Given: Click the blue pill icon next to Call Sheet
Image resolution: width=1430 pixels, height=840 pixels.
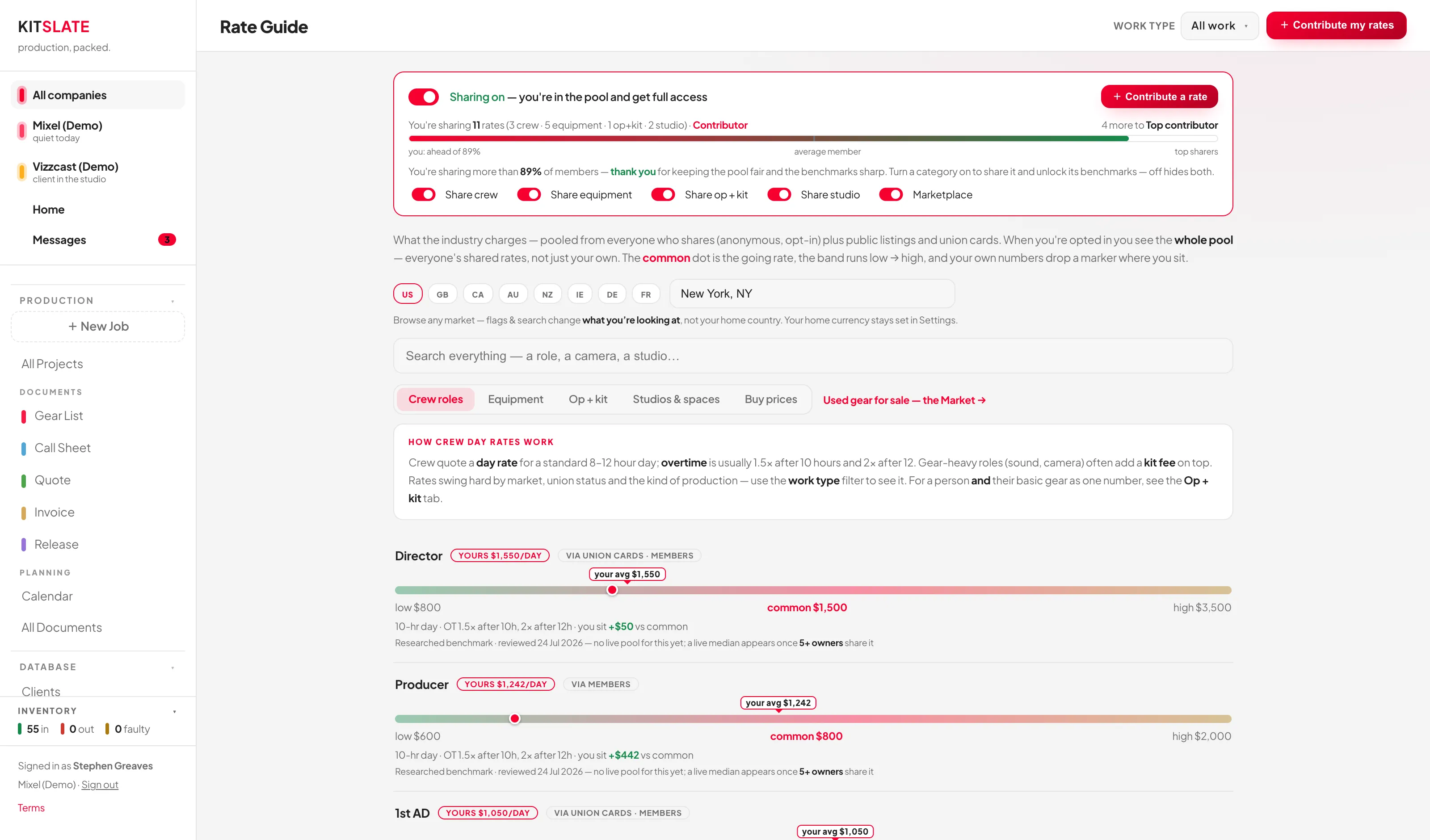Looking at the screenshot, I should coord(23,449).
